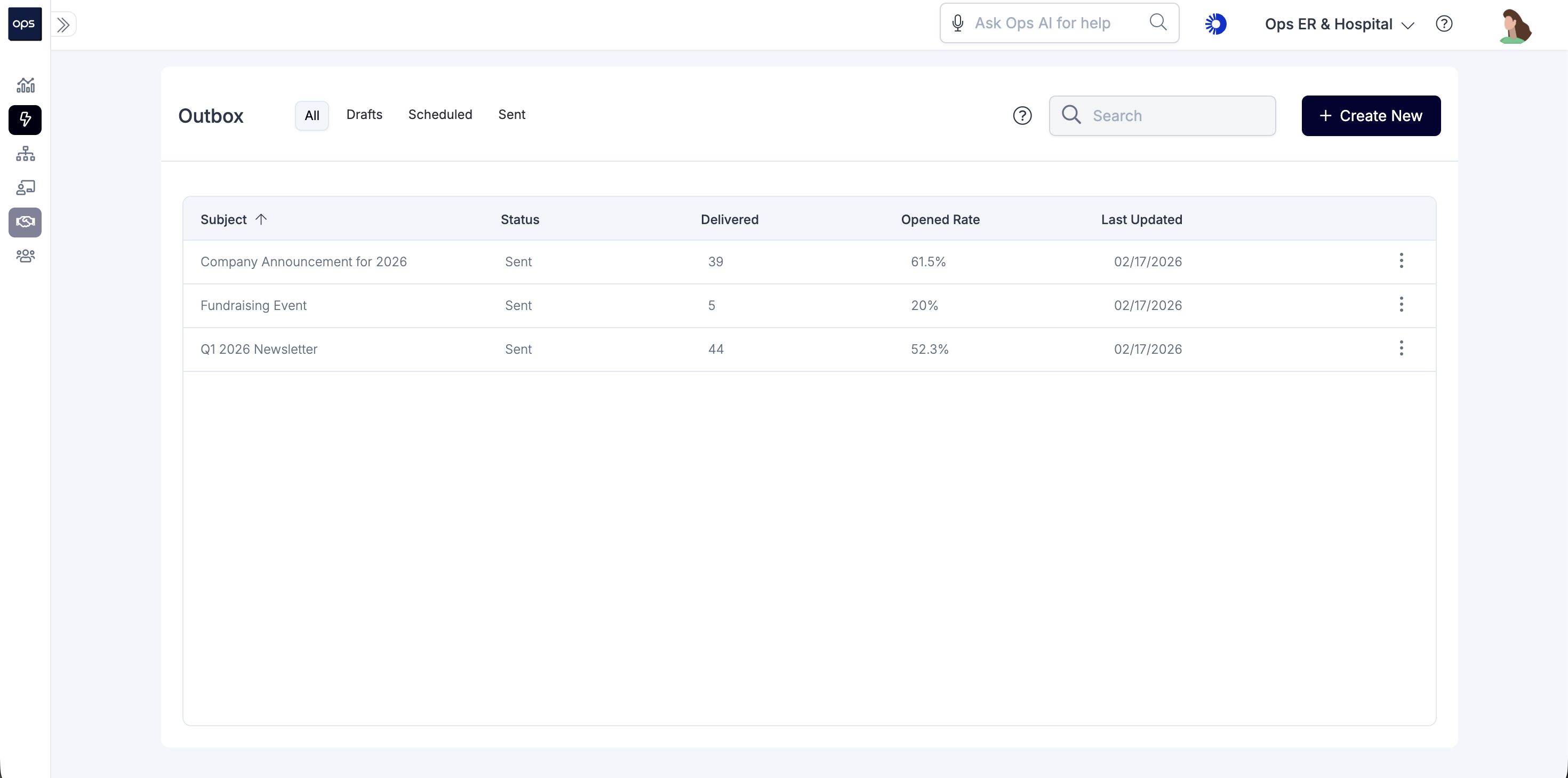Image resolution: width=1568 pixels, height=778 pixels.
Task: Open the people group sidebar icon
Action: 25,256
